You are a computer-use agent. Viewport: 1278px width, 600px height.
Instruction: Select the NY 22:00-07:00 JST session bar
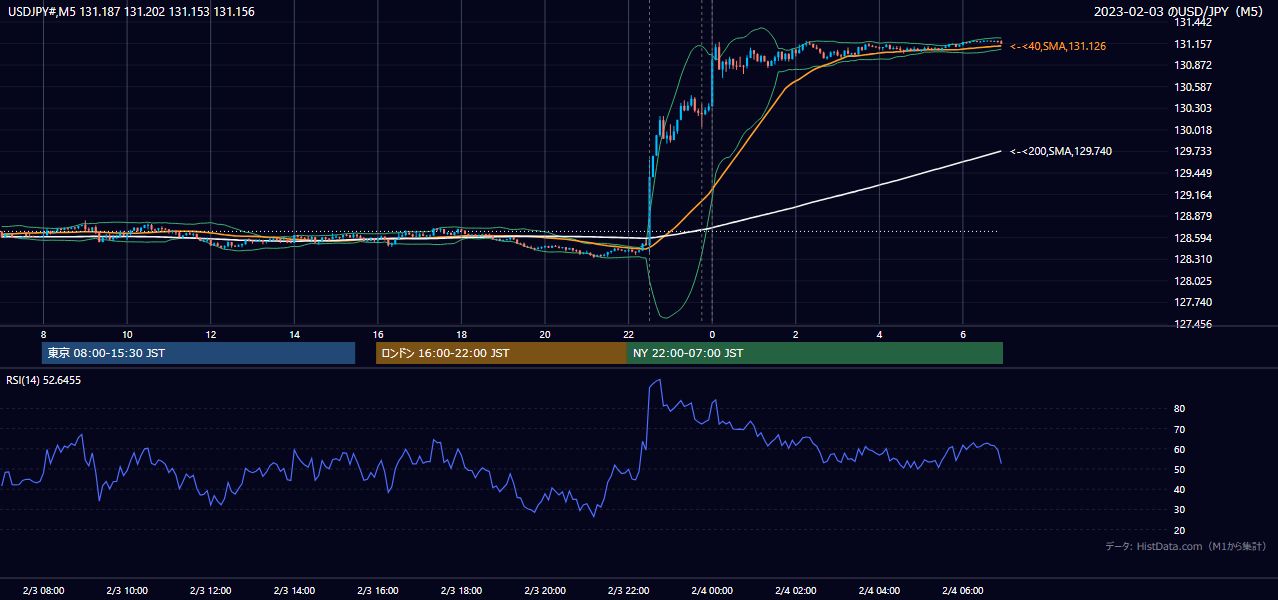(815, 353)
